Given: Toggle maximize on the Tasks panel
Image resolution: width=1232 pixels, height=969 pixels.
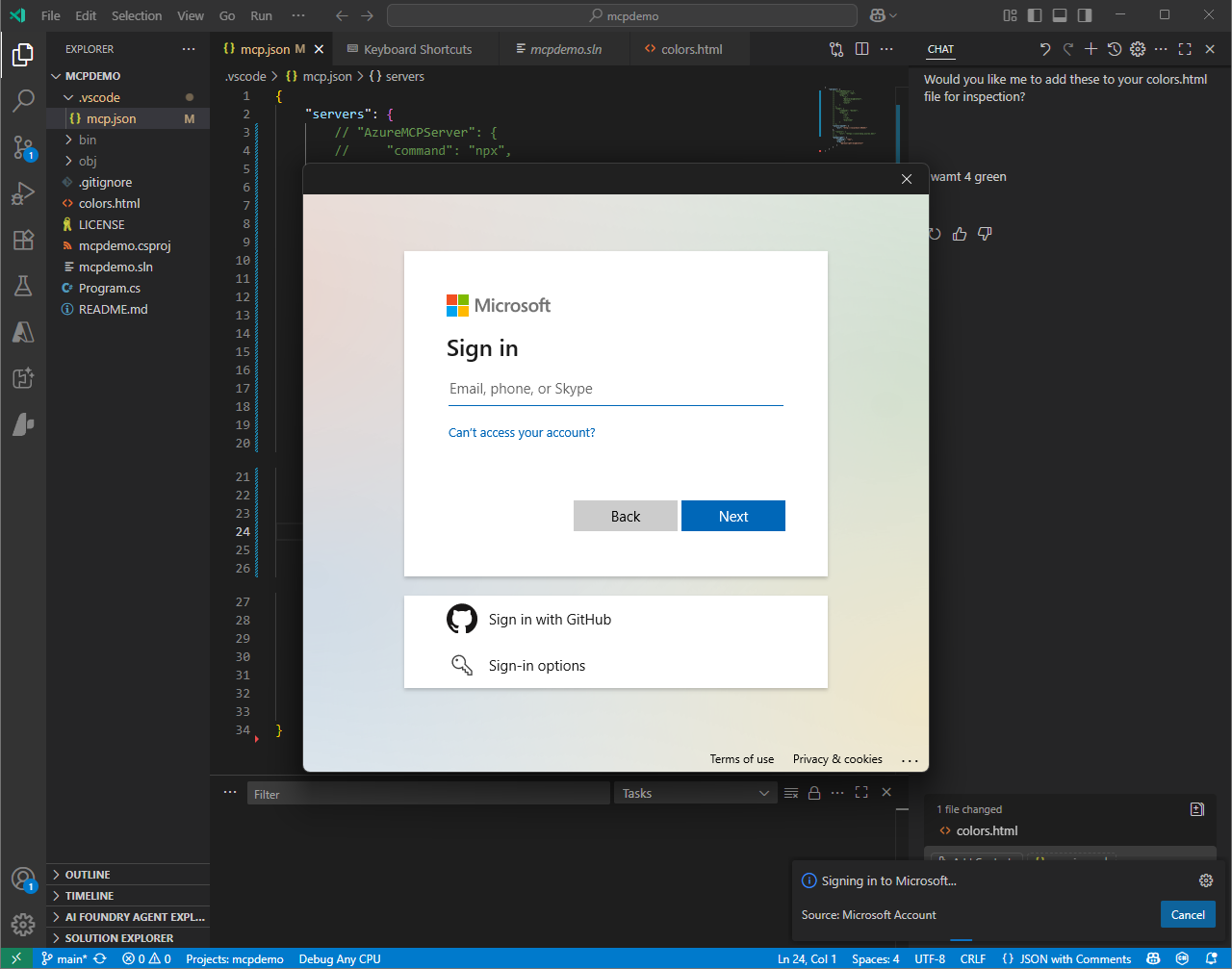Looking at the screenshot, I should (x=861, y=792).
